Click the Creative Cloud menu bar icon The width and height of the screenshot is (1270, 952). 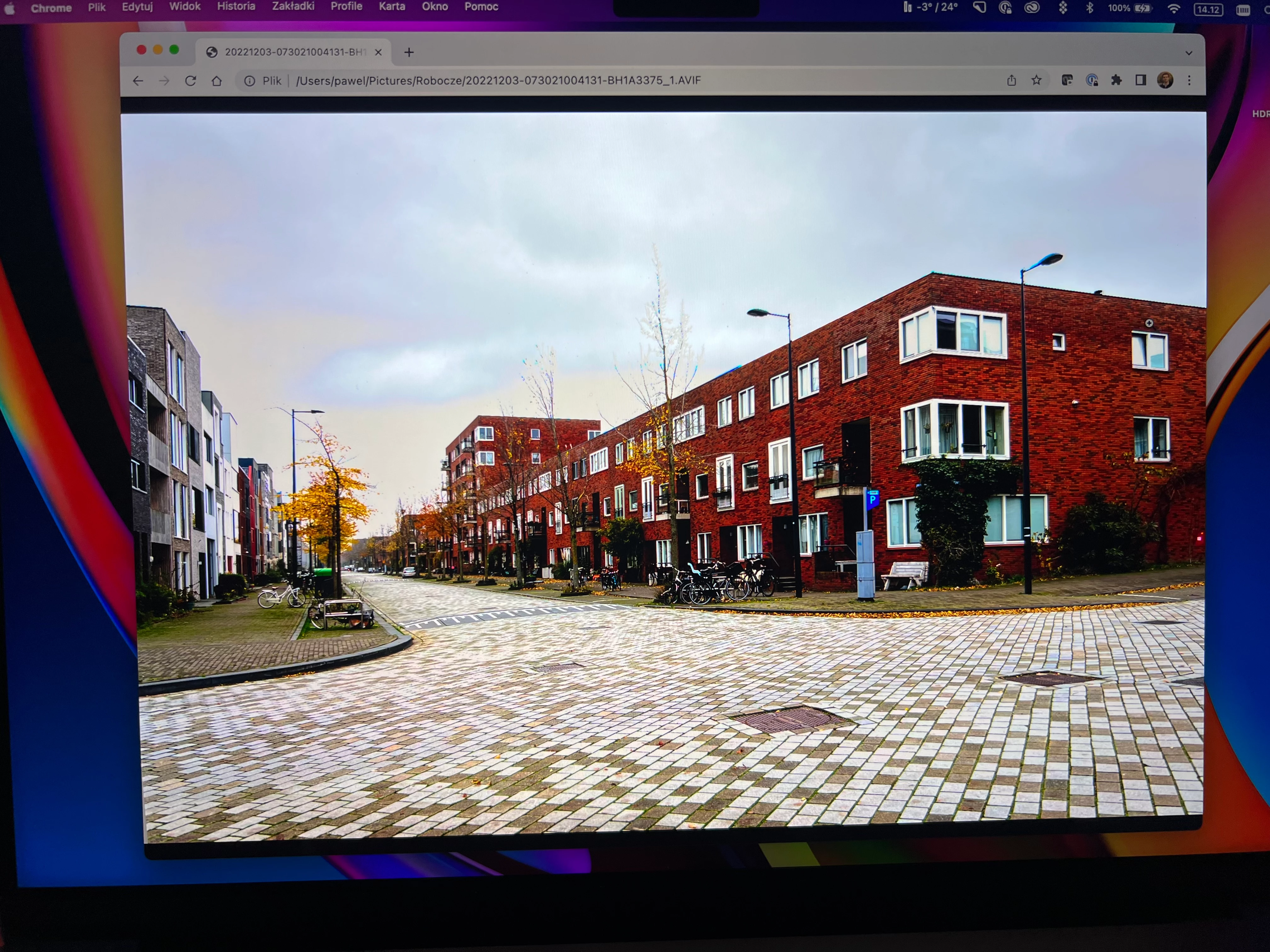pos(1032,8)
